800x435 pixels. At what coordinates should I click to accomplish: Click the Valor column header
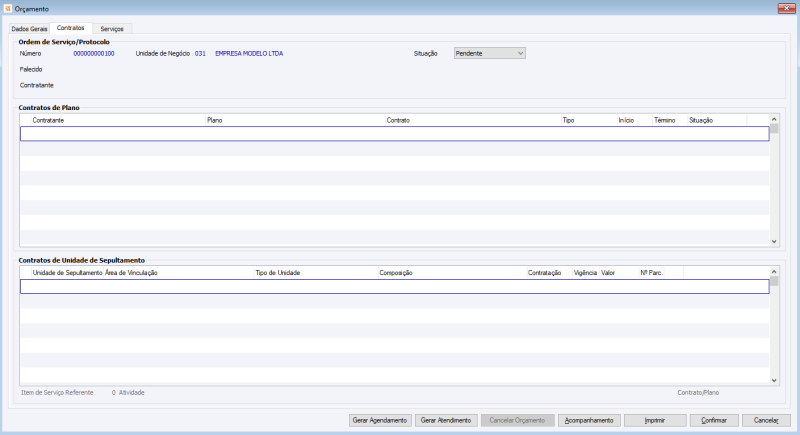pos(619,273)
